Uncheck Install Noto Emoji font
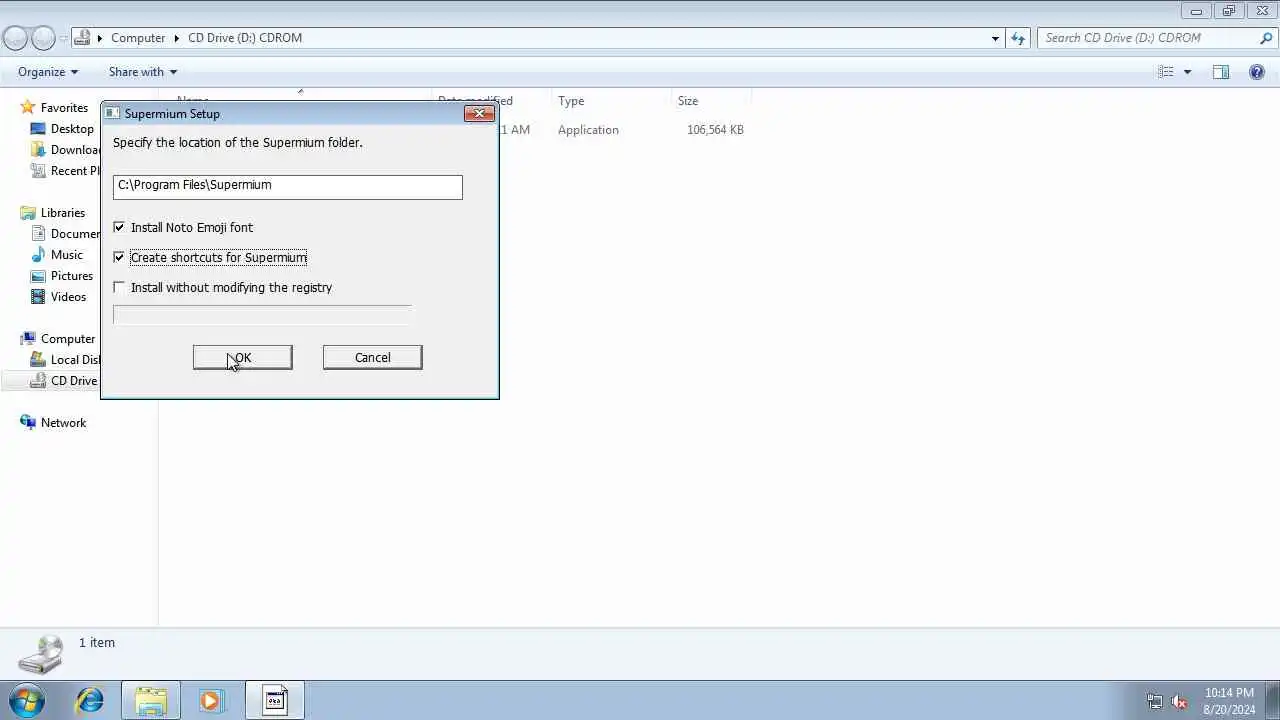 point(119,227)
